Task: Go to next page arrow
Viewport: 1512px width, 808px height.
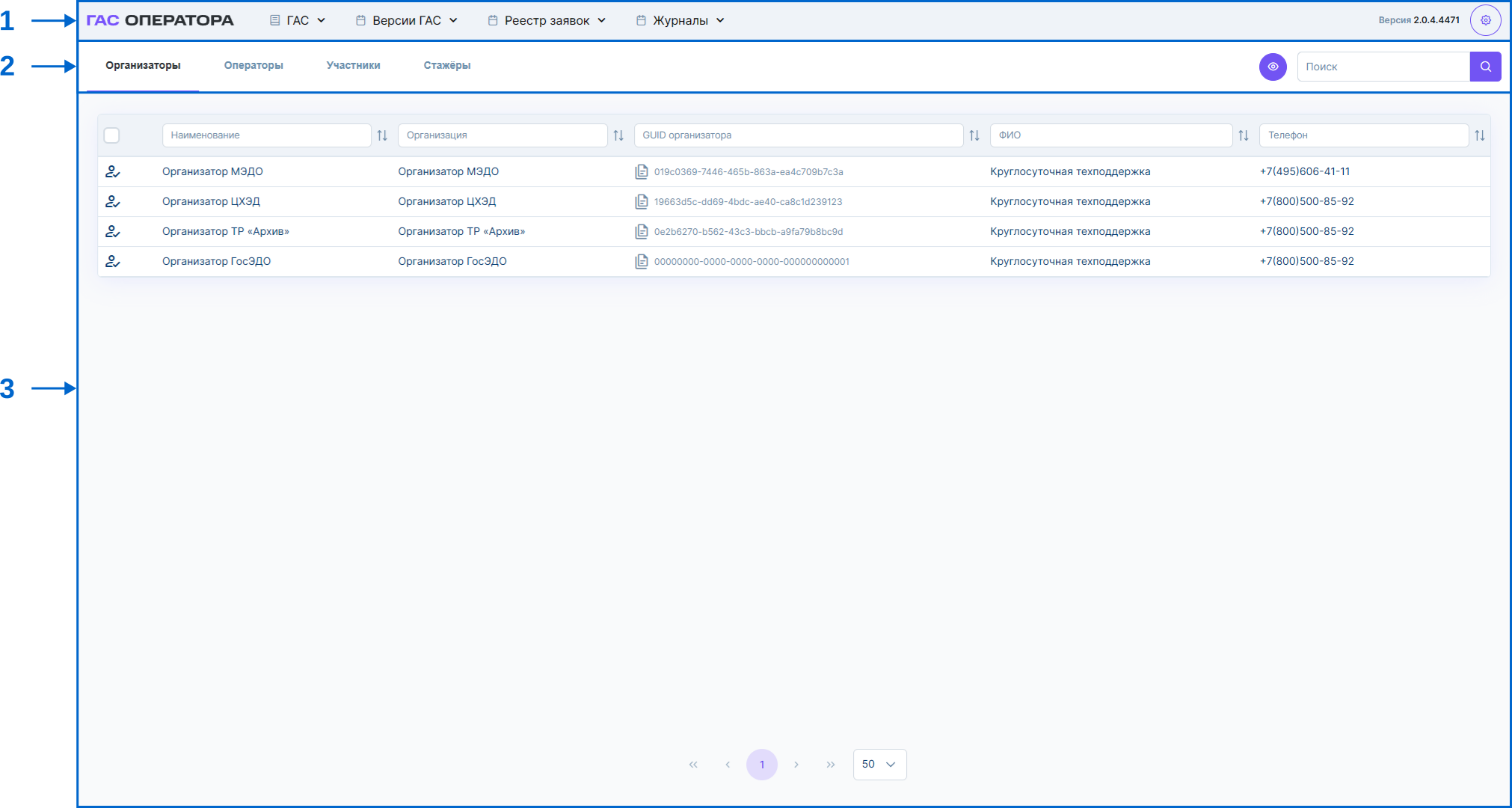Action: pyautogui.click(x=796, y=765)
